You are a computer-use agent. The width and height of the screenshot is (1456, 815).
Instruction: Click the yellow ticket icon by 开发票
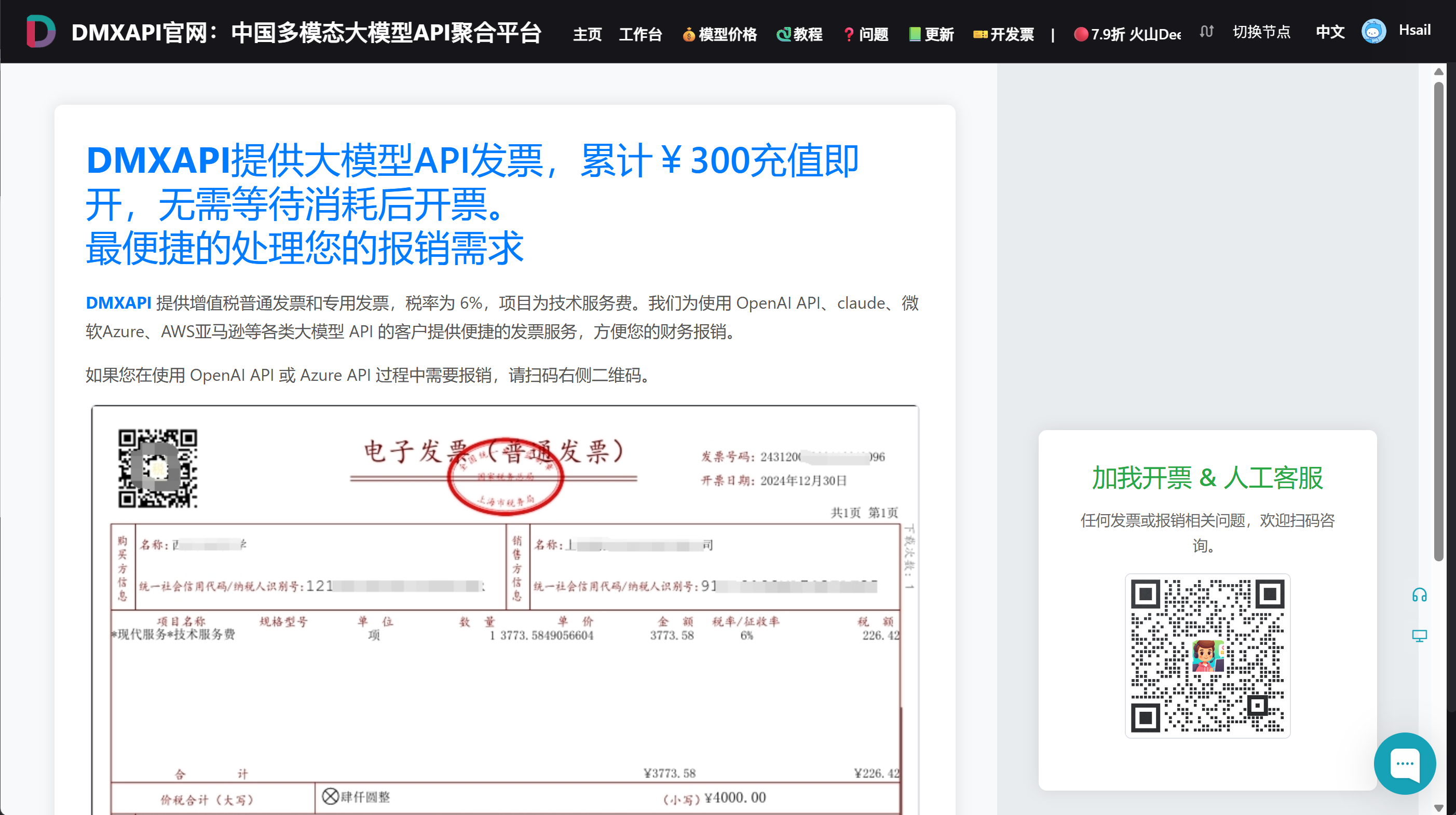[x=980, y=35]
